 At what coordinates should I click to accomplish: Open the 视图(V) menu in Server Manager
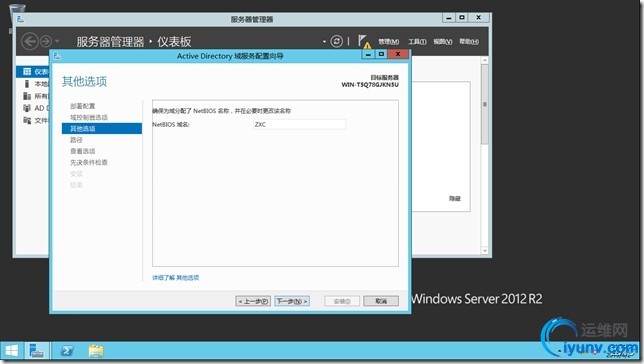(x=443, y=41)
